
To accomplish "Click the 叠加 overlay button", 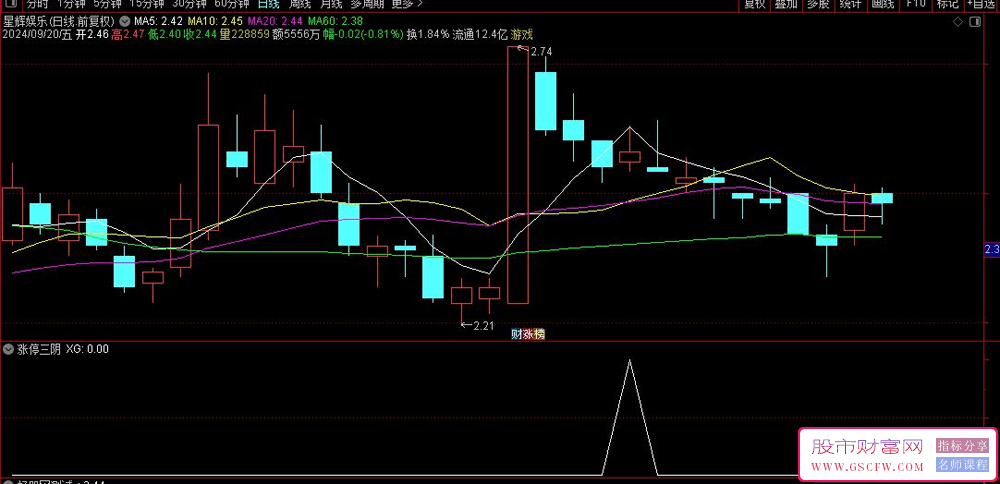I will 786,4.
